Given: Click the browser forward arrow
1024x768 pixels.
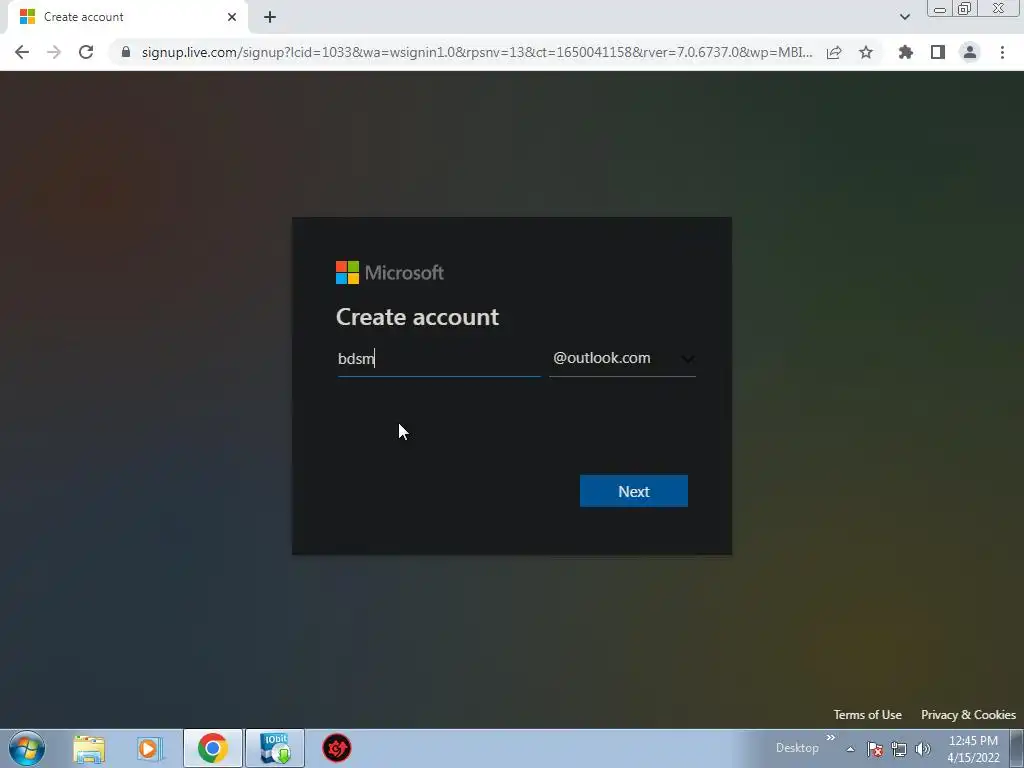Looking at the screenshot, I should point(54,52).
